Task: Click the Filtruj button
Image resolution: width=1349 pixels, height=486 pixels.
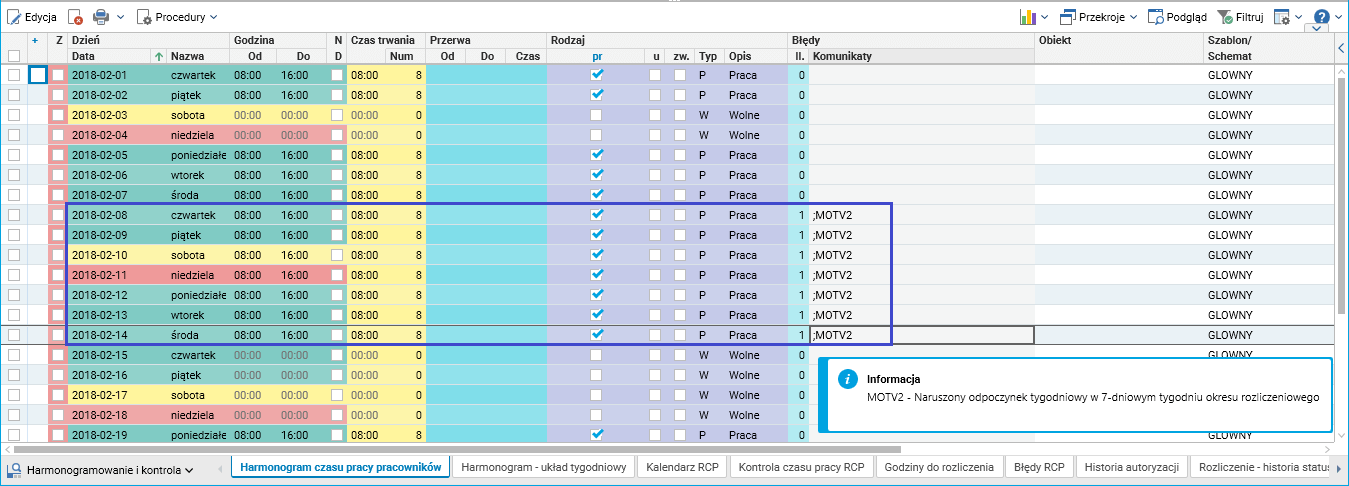Action: pyautogui.click(x=1240, y=17)
